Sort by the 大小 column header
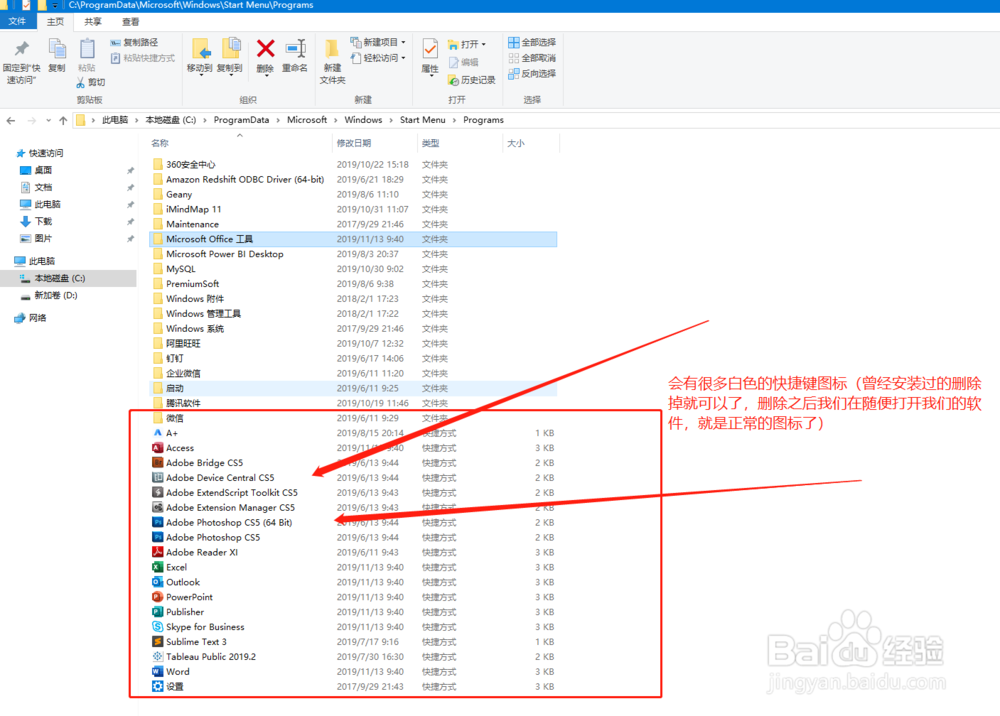This screenshot has width=1000, height=716. point(531,143)
